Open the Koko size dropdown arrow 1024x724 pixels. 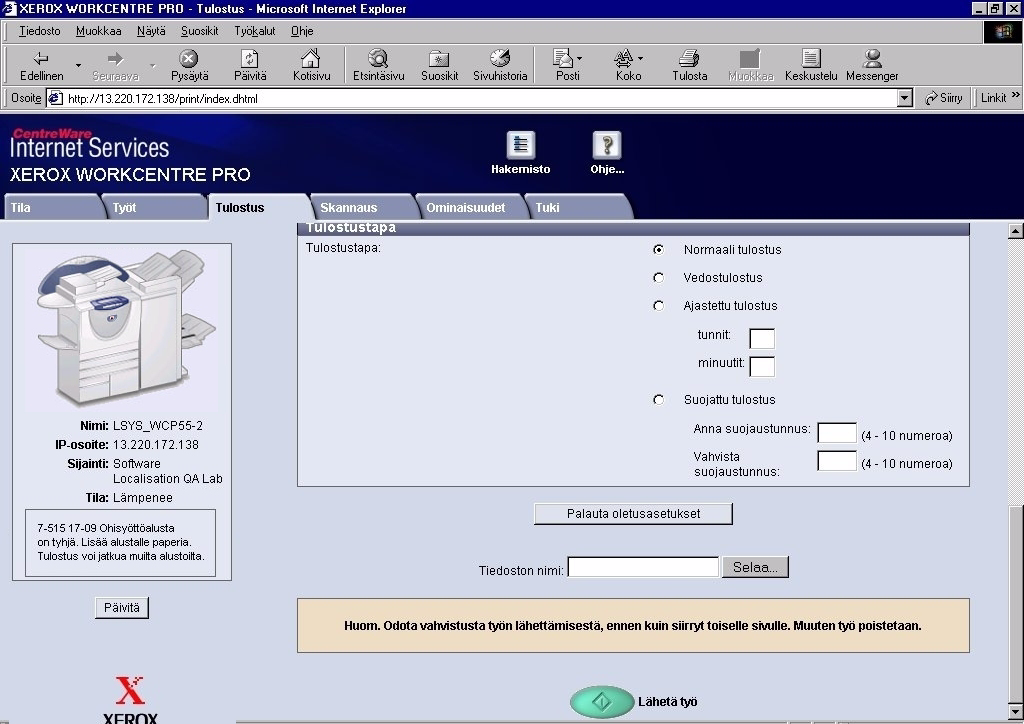640,58
